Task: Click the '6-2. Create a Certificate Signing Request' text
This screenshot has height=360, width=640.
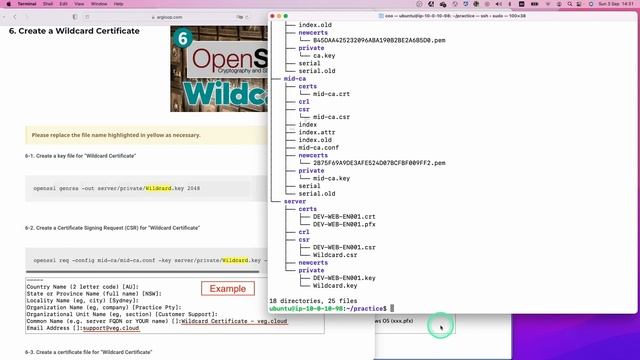Action: pos(112,228)
